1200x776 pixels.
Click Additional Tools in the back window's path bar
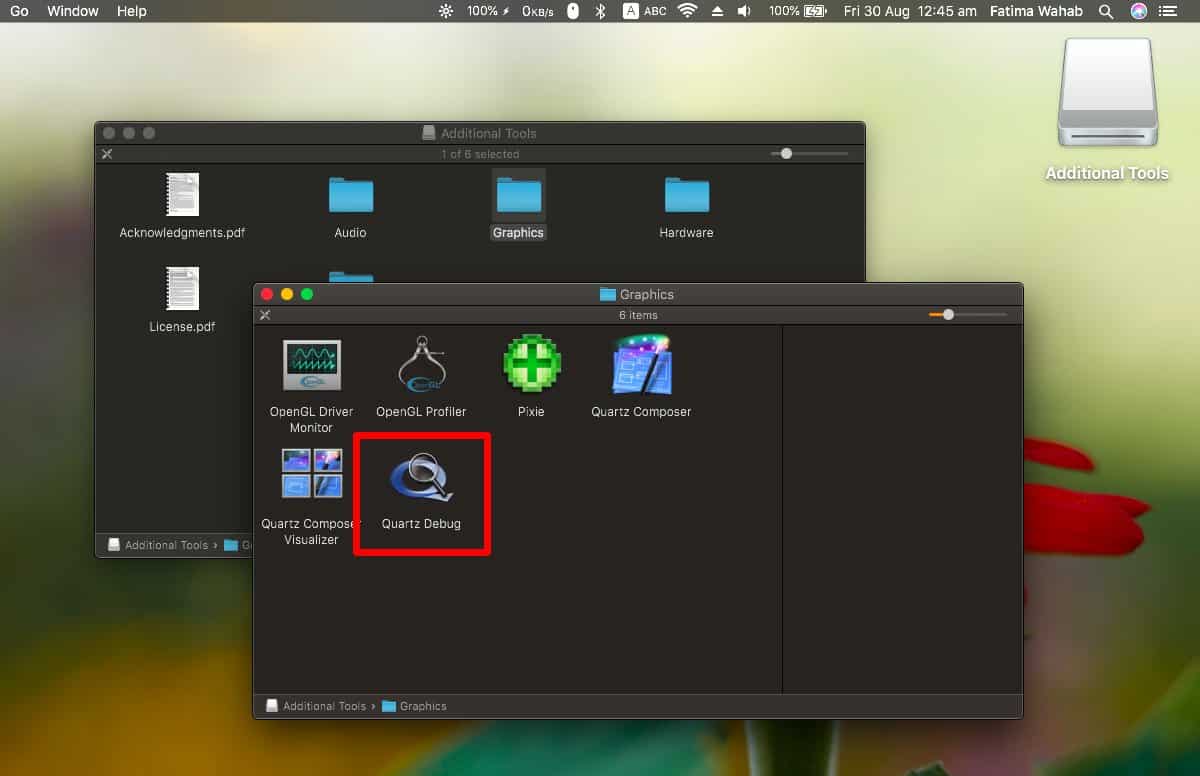158,545
